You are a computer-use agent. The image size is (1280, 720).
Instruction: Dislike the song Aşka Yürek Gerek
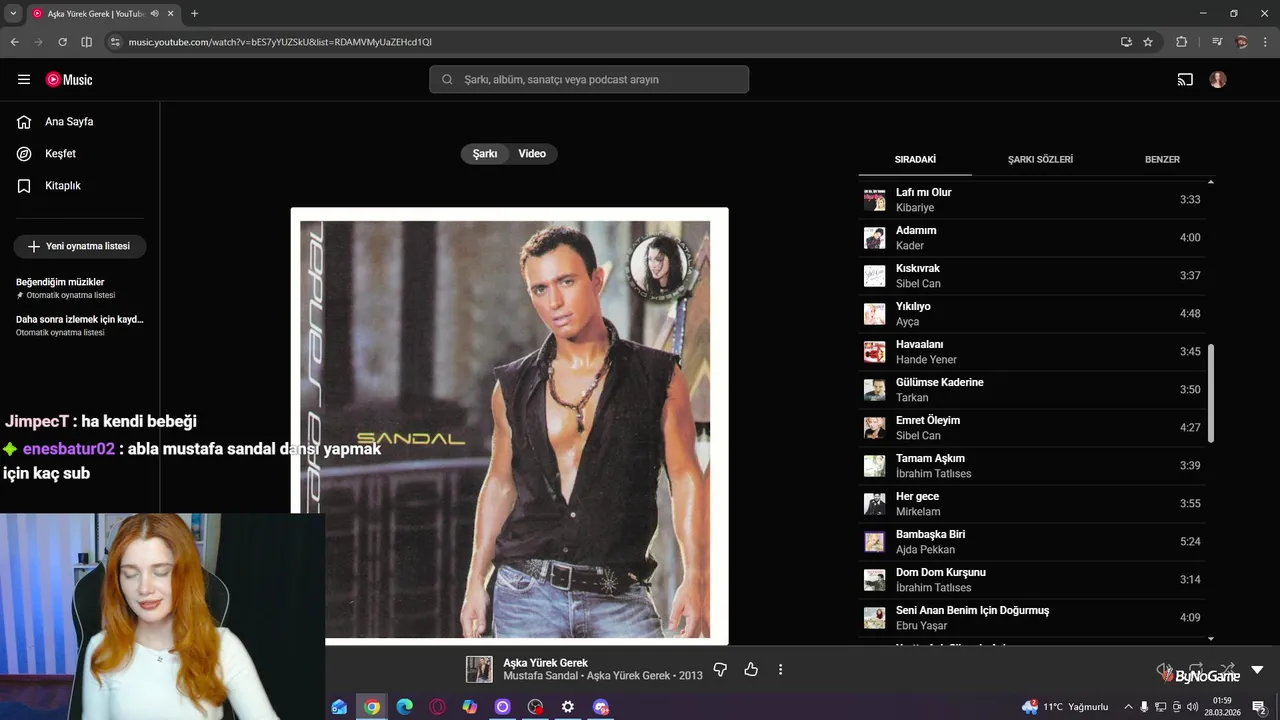coord(720,670)
